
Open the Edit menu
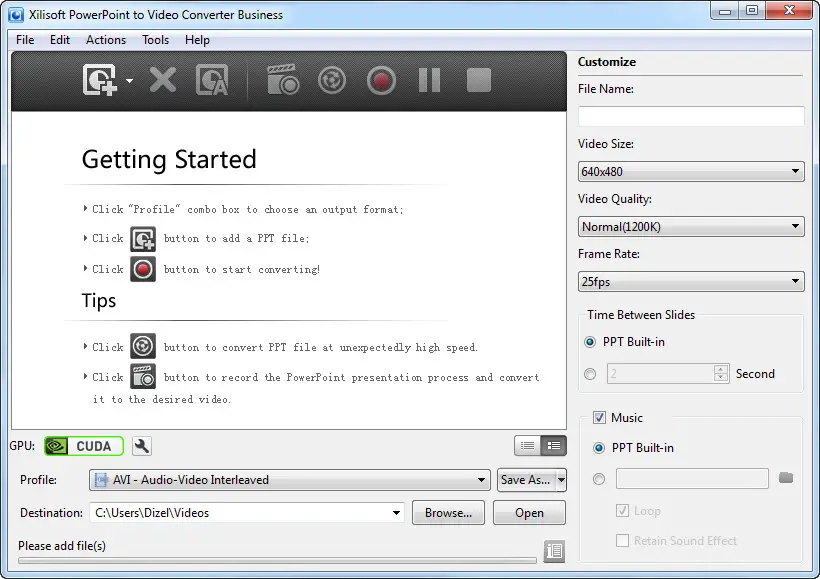click(60, 40)
